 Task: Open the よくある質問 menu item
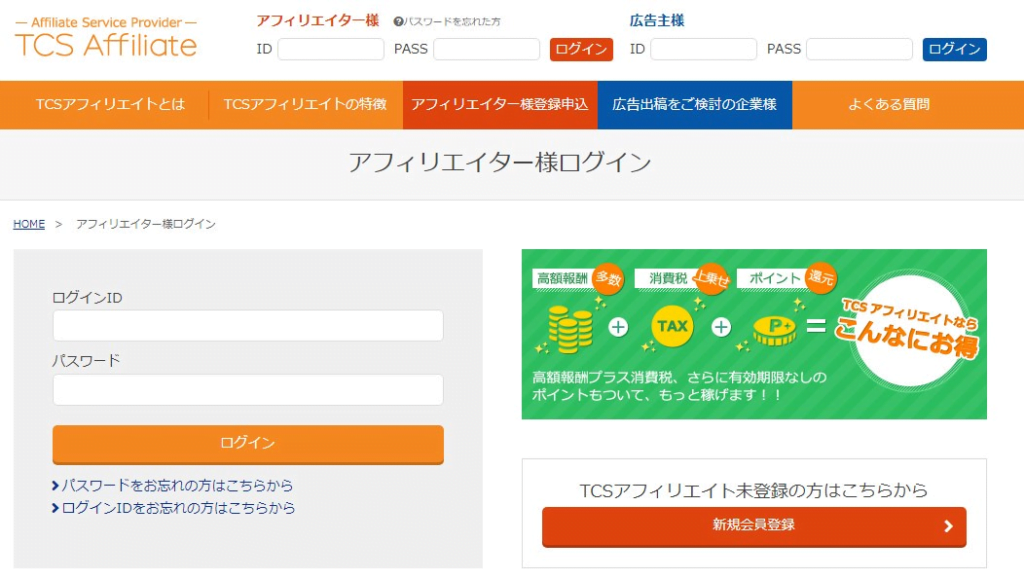(x=889, y=104)
